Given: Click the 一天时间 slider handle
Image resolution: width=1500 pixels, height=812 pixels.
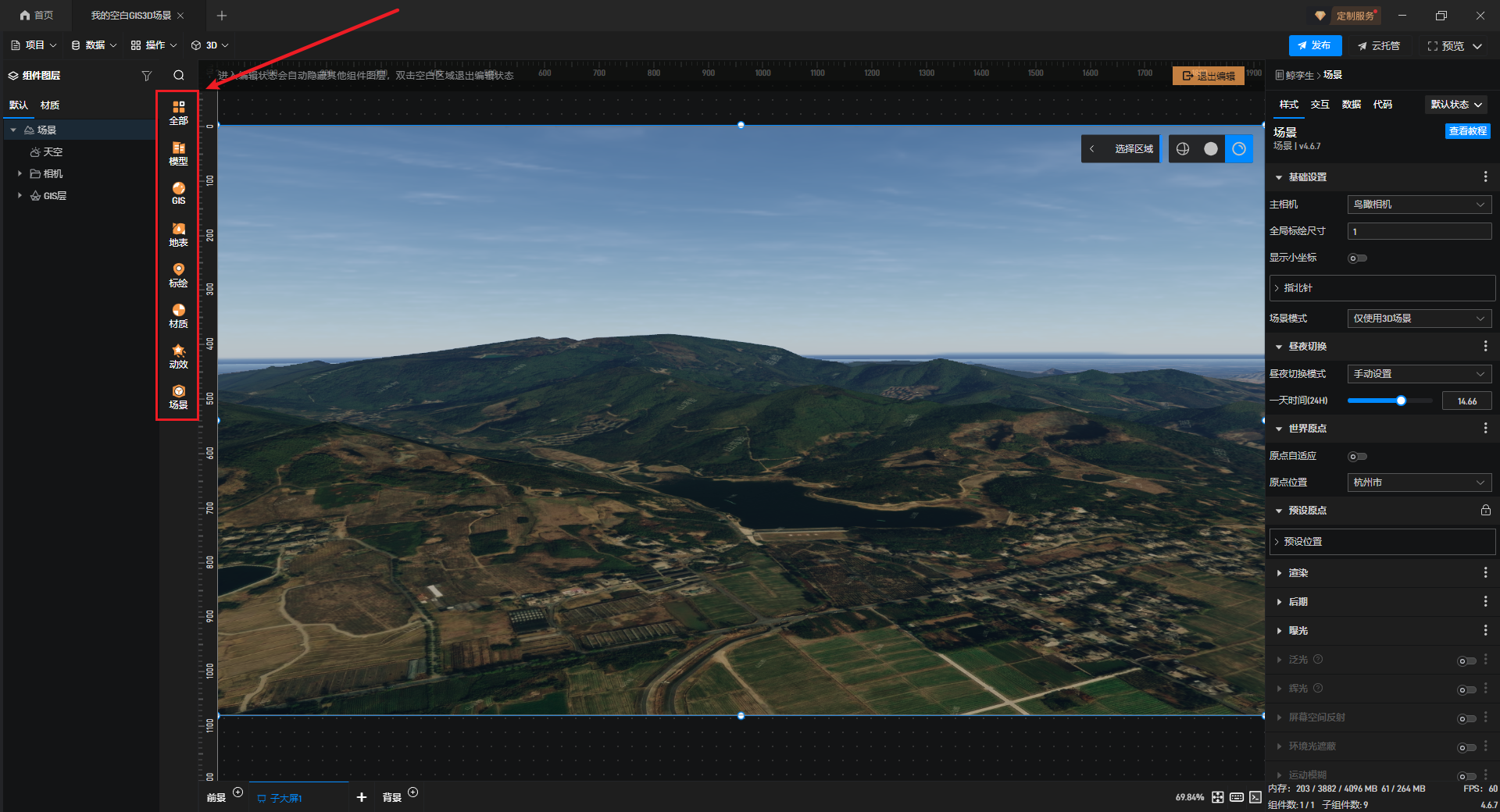Looking at the screenshot, I should coord(1401,401).
